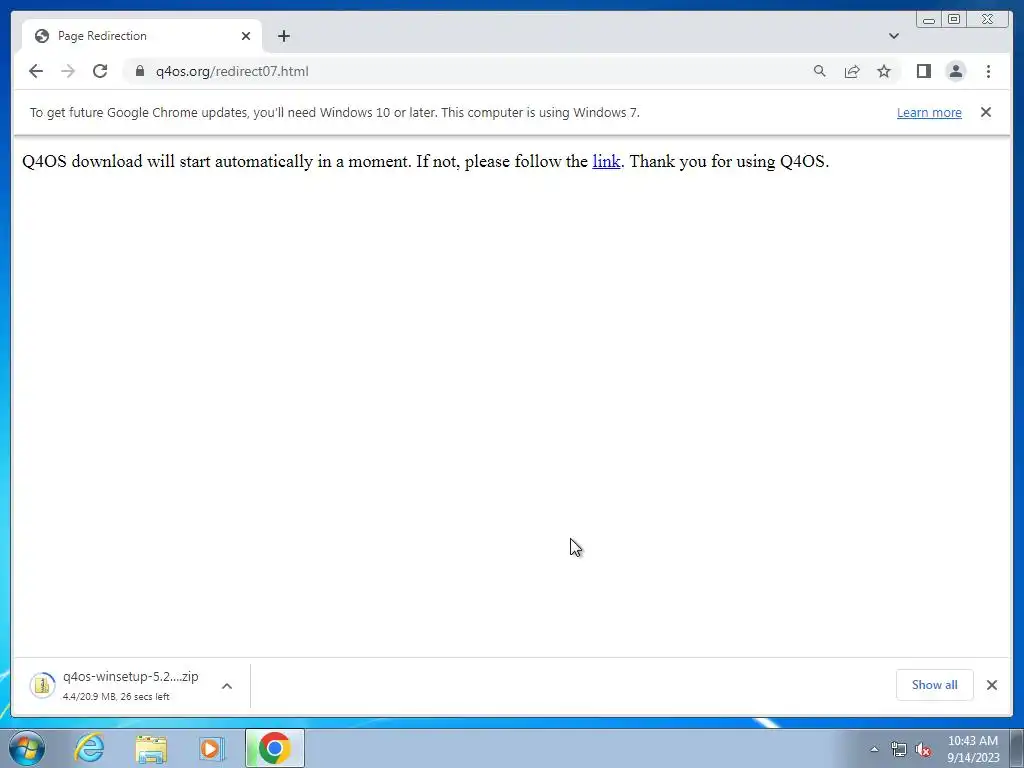The height and width of the screenshot is (768, 1024).
Task: Open the zoom magnifier icon in address bar
Action: coord(820,71)
